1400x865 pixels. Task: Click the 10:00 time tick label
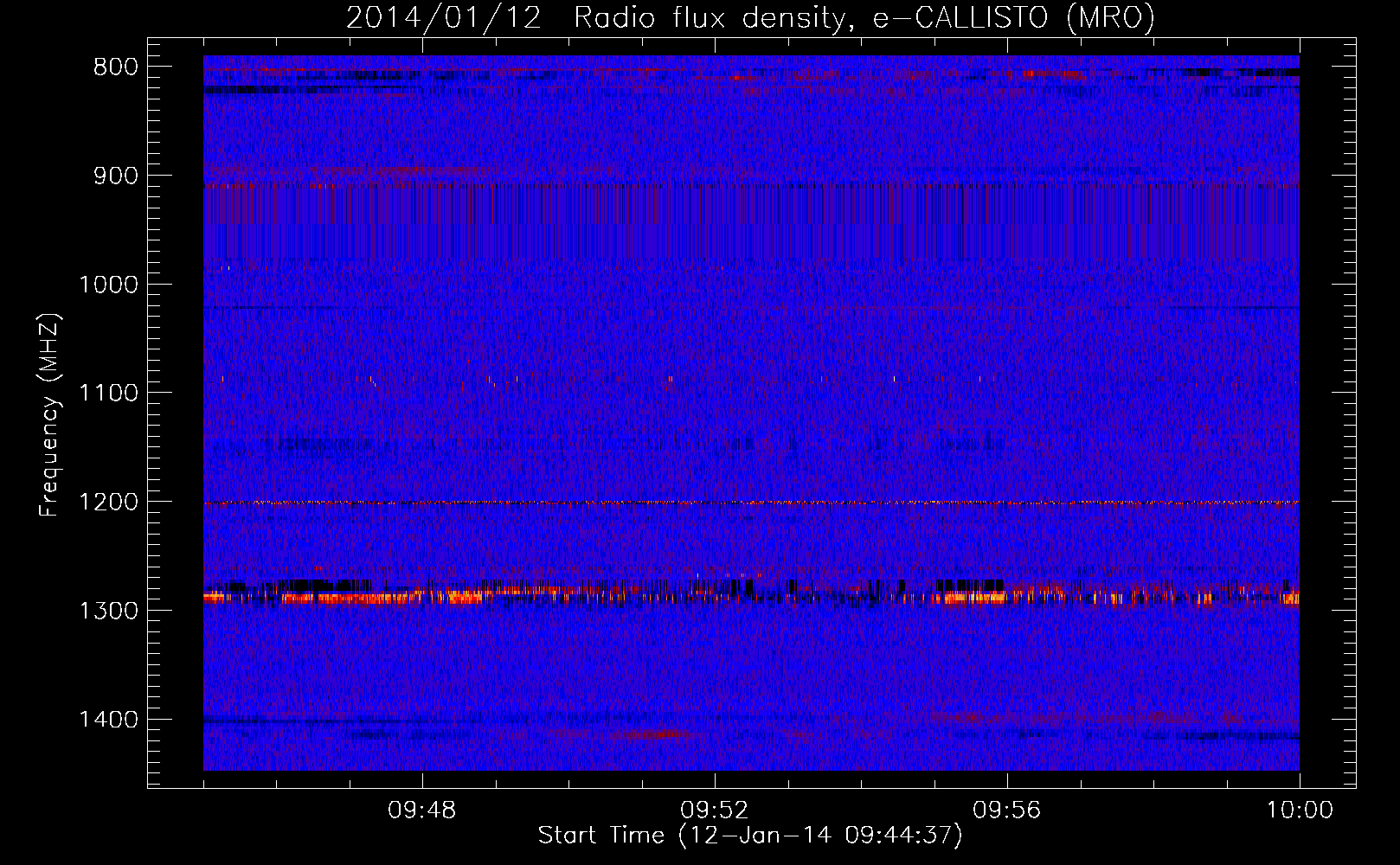coord(1300,811)
